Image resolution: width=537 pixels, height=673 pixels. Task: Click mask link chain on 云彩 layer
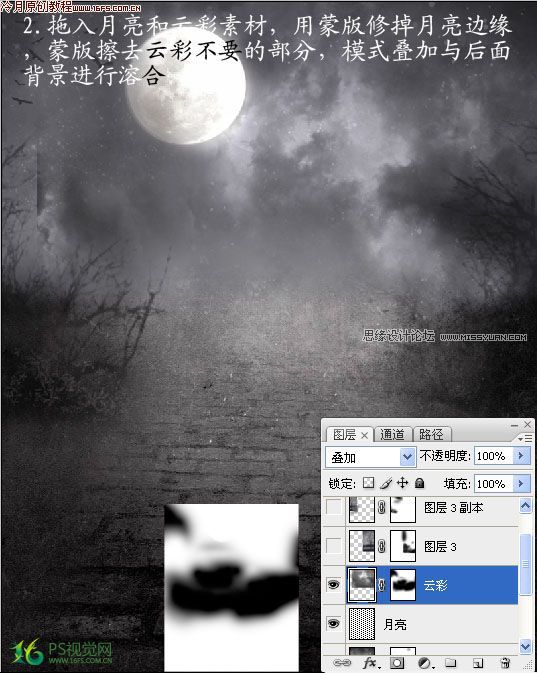(381, 585)
